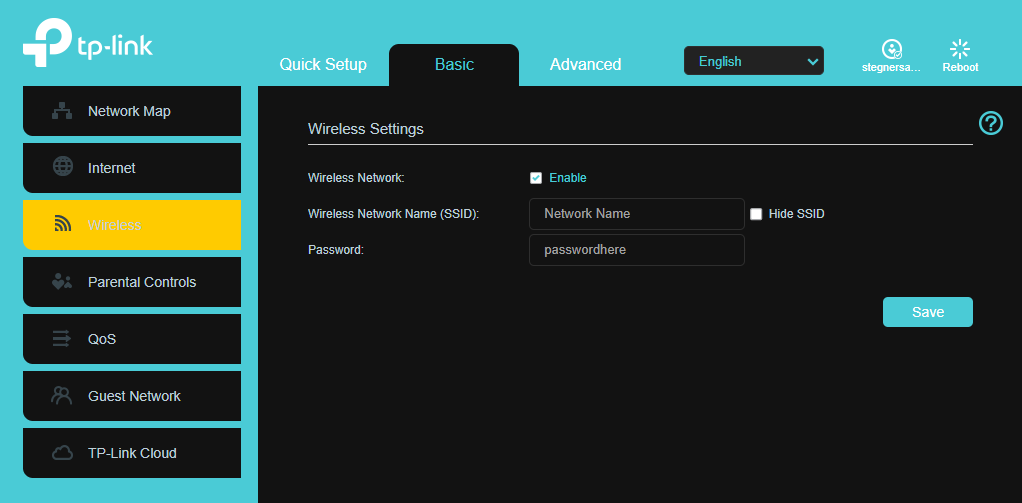Check the Hide SSID checkbox

(x=756, y=214)
